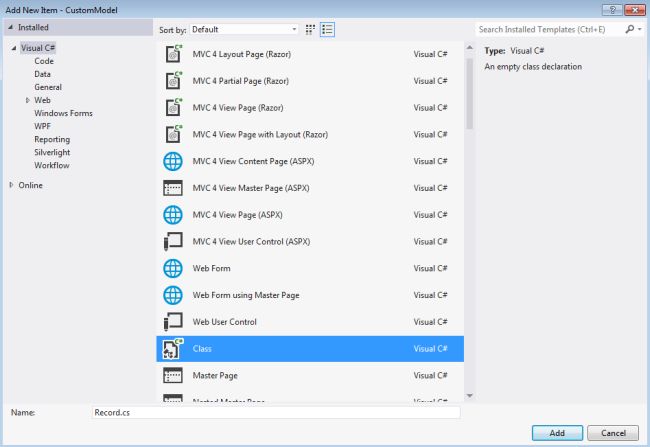Select MVC 4 View Content Page (ASPX) text

[x=253, y=161]
